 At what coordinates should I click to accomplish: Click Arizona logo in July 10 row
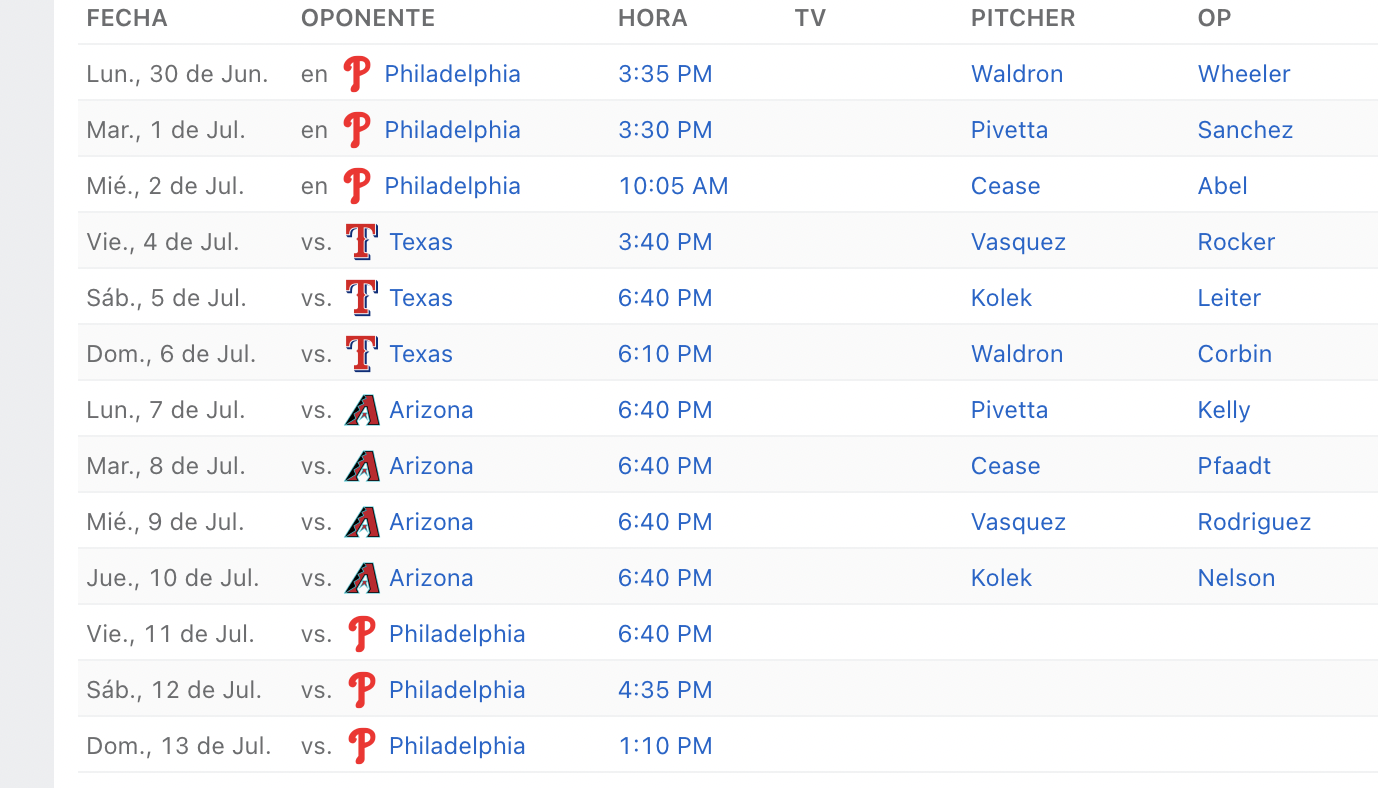pos(362,578)
